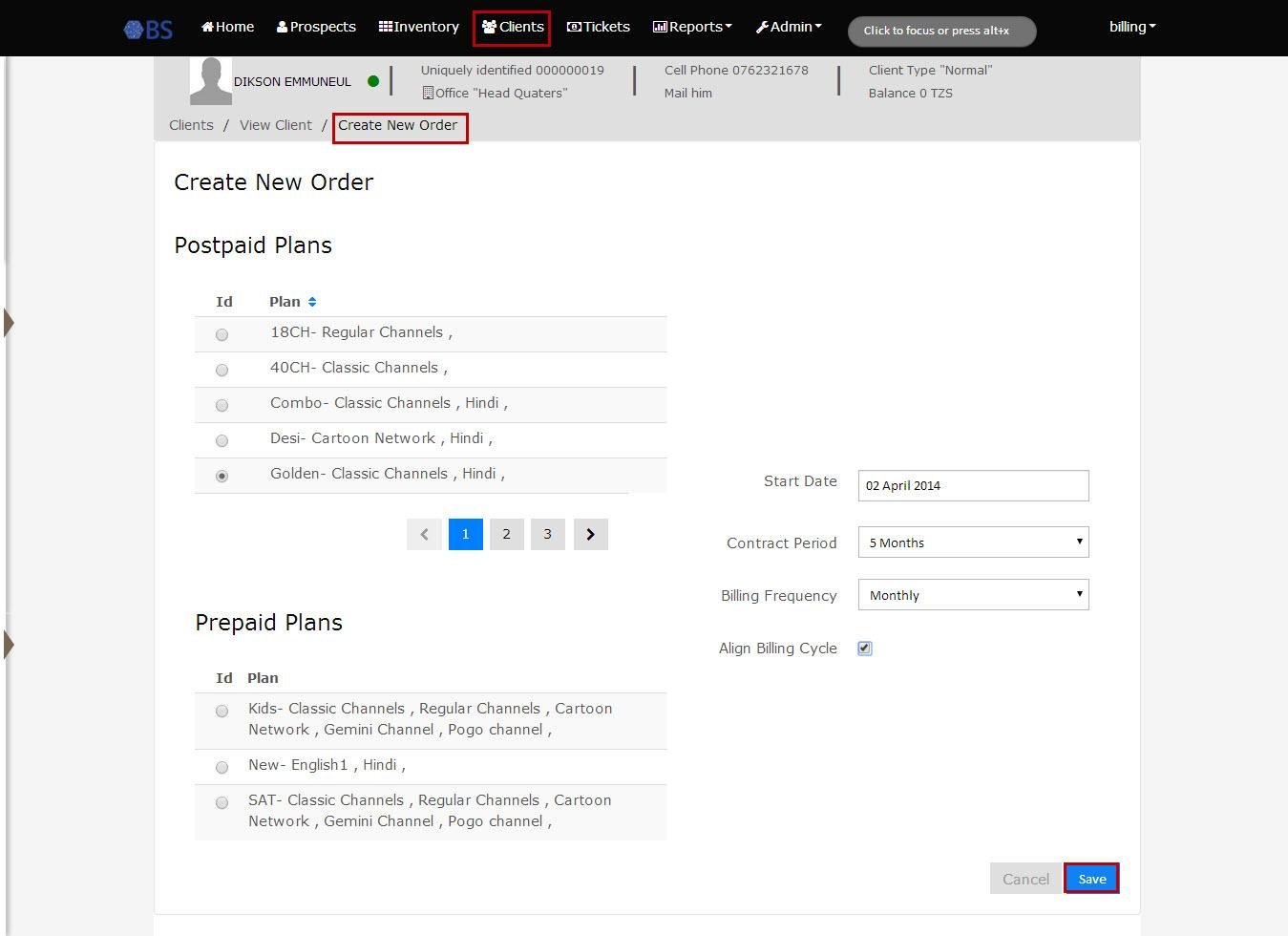Screen dimensions: 1288x936
Task: Go to page 3 of postpaid plans
Action: point(547,534)
